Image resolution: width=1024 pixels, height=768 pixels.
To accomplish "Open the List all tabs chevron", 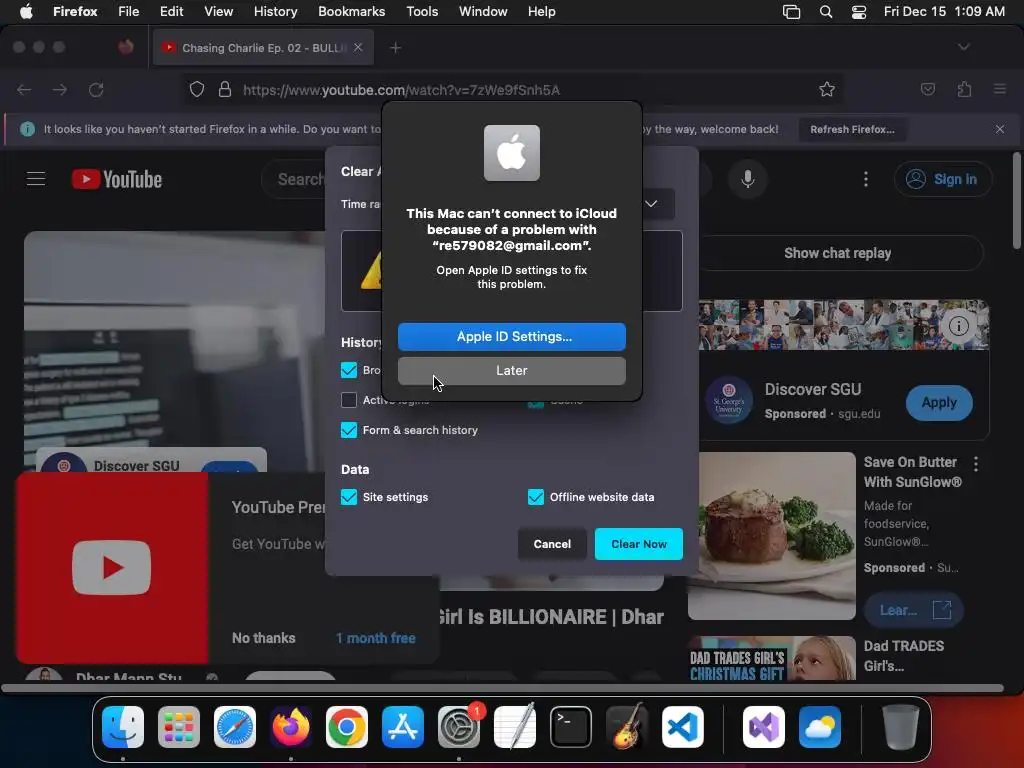I will [x=963, y=47].
